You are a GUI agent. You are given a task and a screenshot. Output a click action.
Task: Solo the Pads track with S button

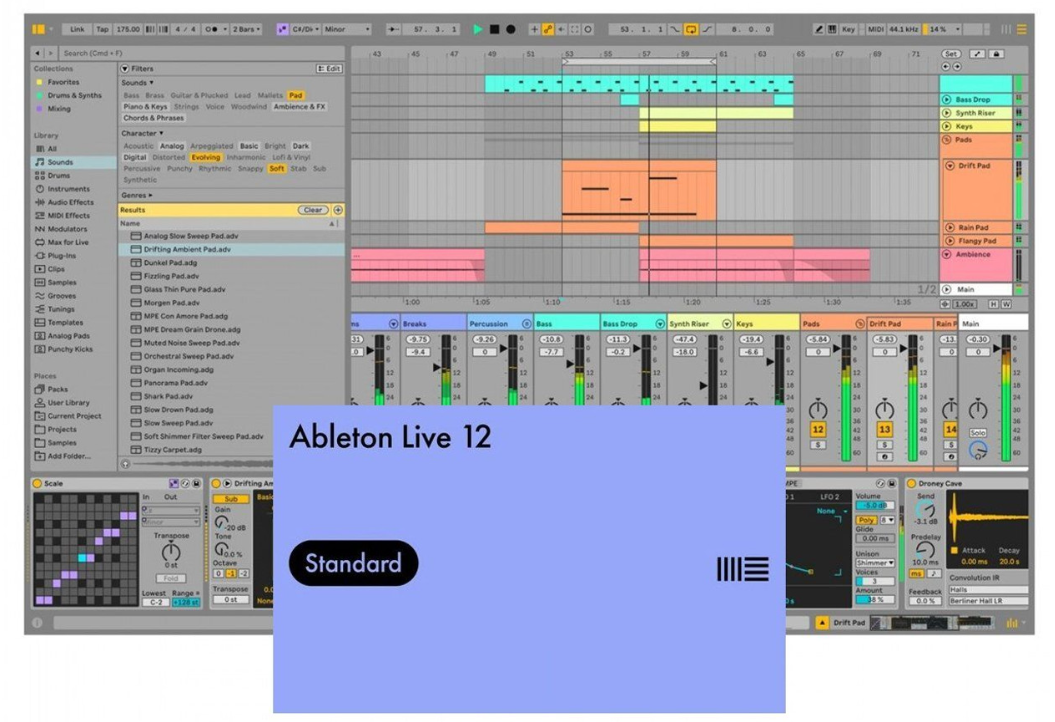(x=817, y=445)
